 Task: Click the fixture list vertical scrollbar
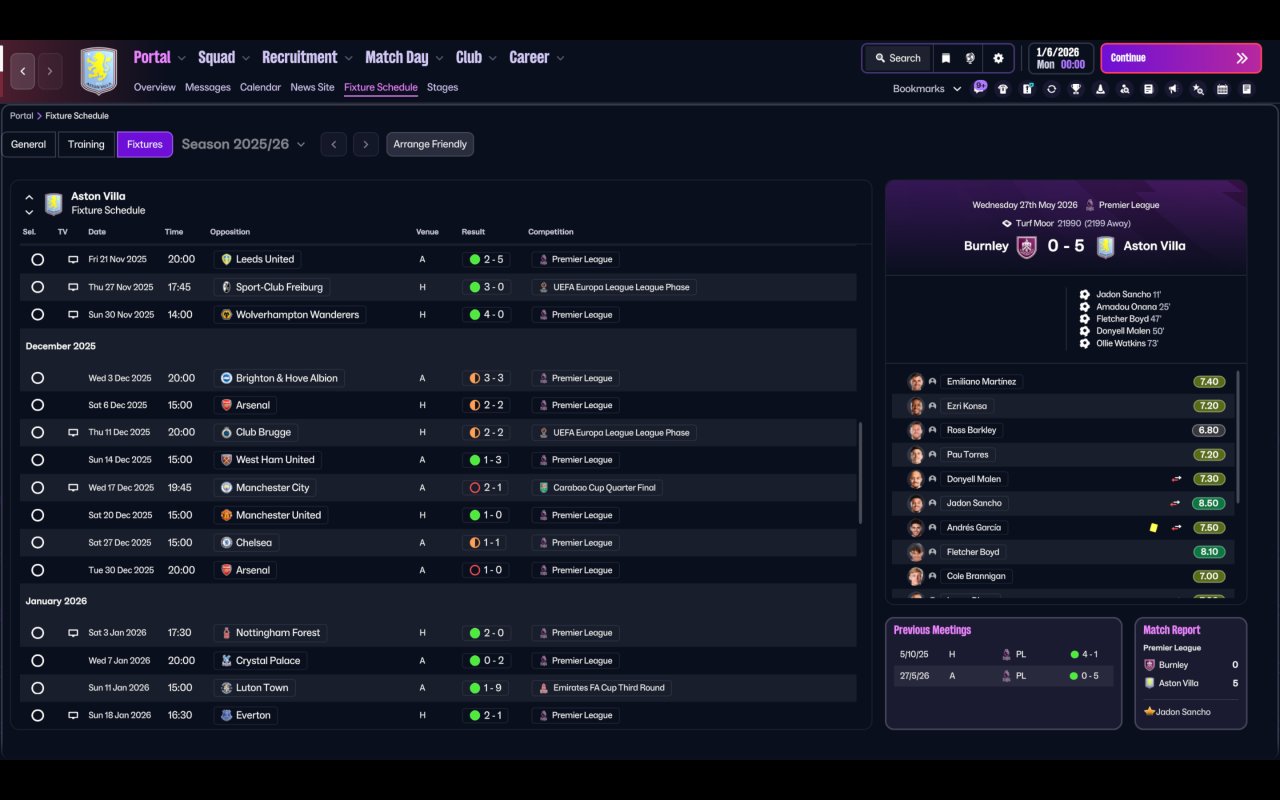pyautogui.click(x=860, y=473)
